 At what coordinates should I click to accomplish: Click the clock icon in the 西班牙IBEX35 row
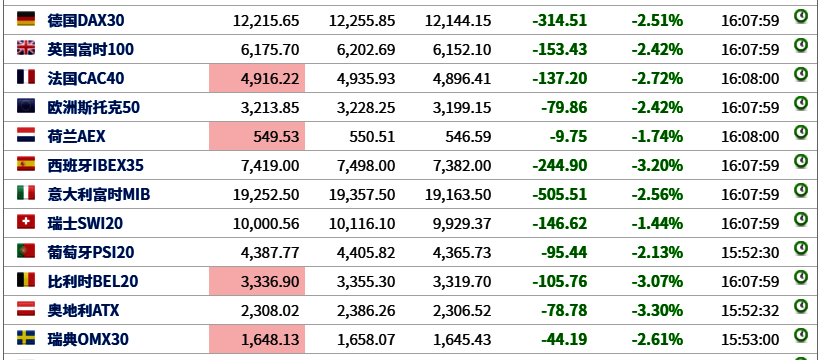point(800,162)
